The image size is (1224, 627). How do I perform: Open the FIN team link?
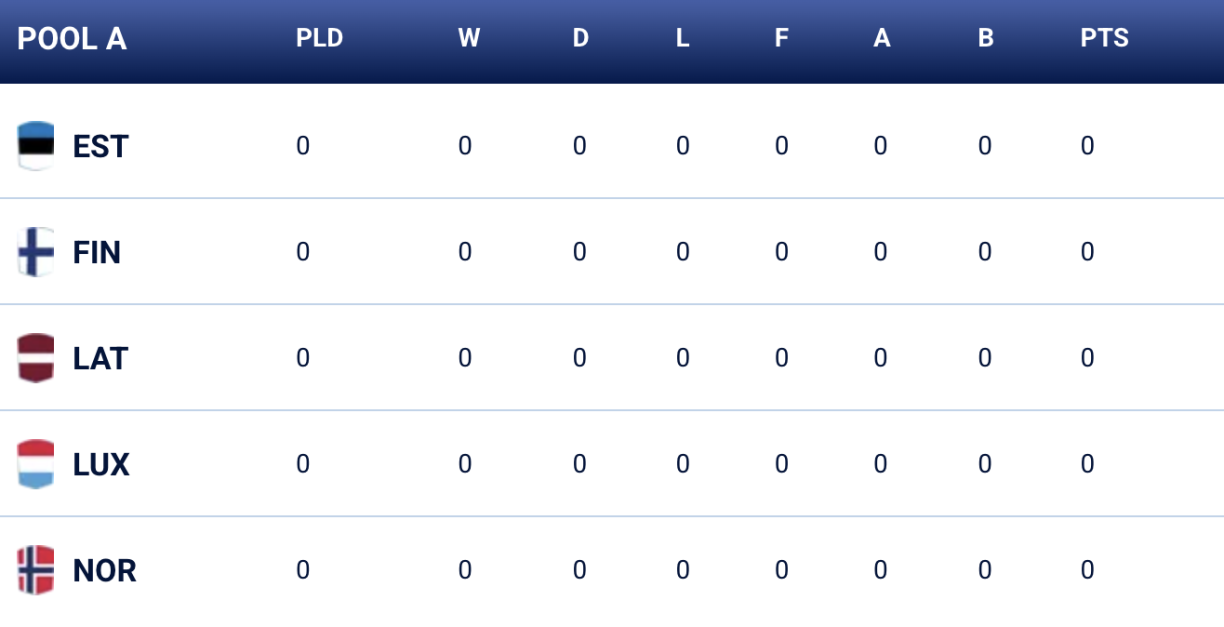pos(97,253)
